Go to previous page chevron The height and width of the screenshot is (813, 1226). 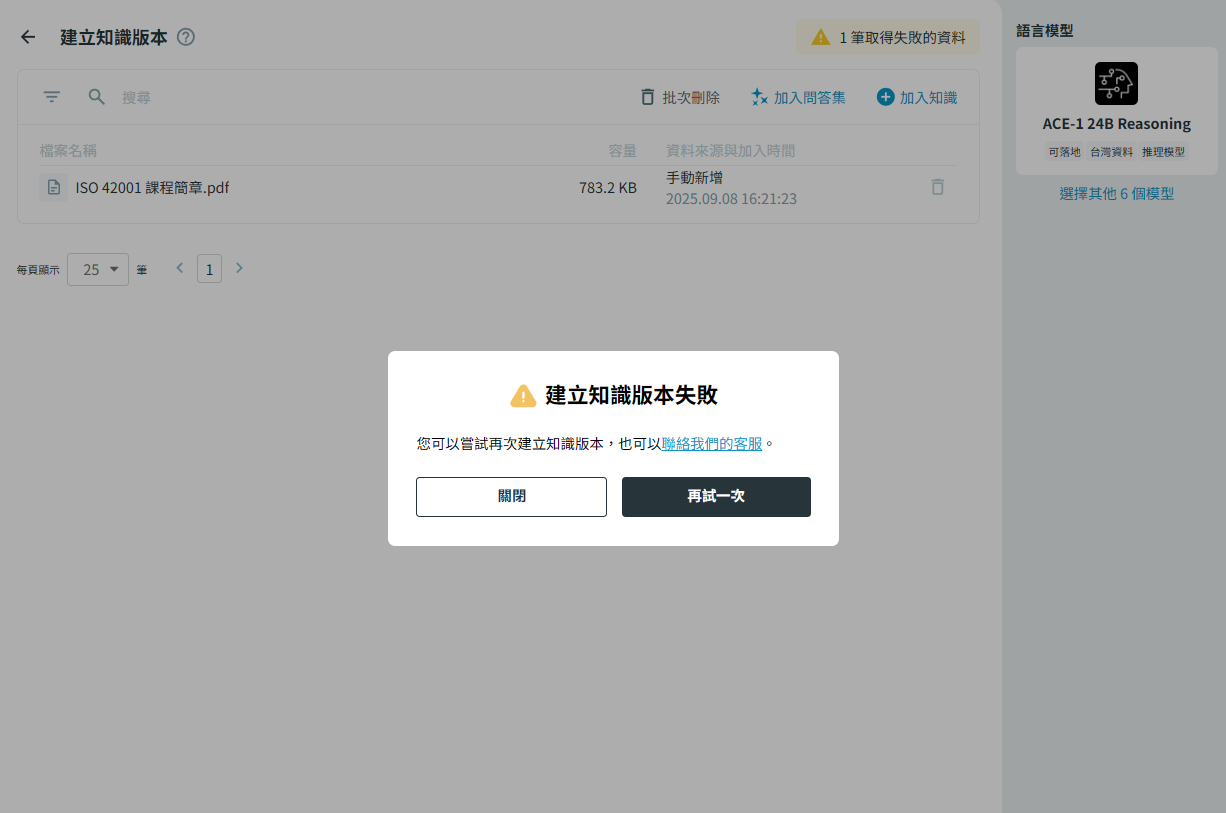[x=180, y=268]
